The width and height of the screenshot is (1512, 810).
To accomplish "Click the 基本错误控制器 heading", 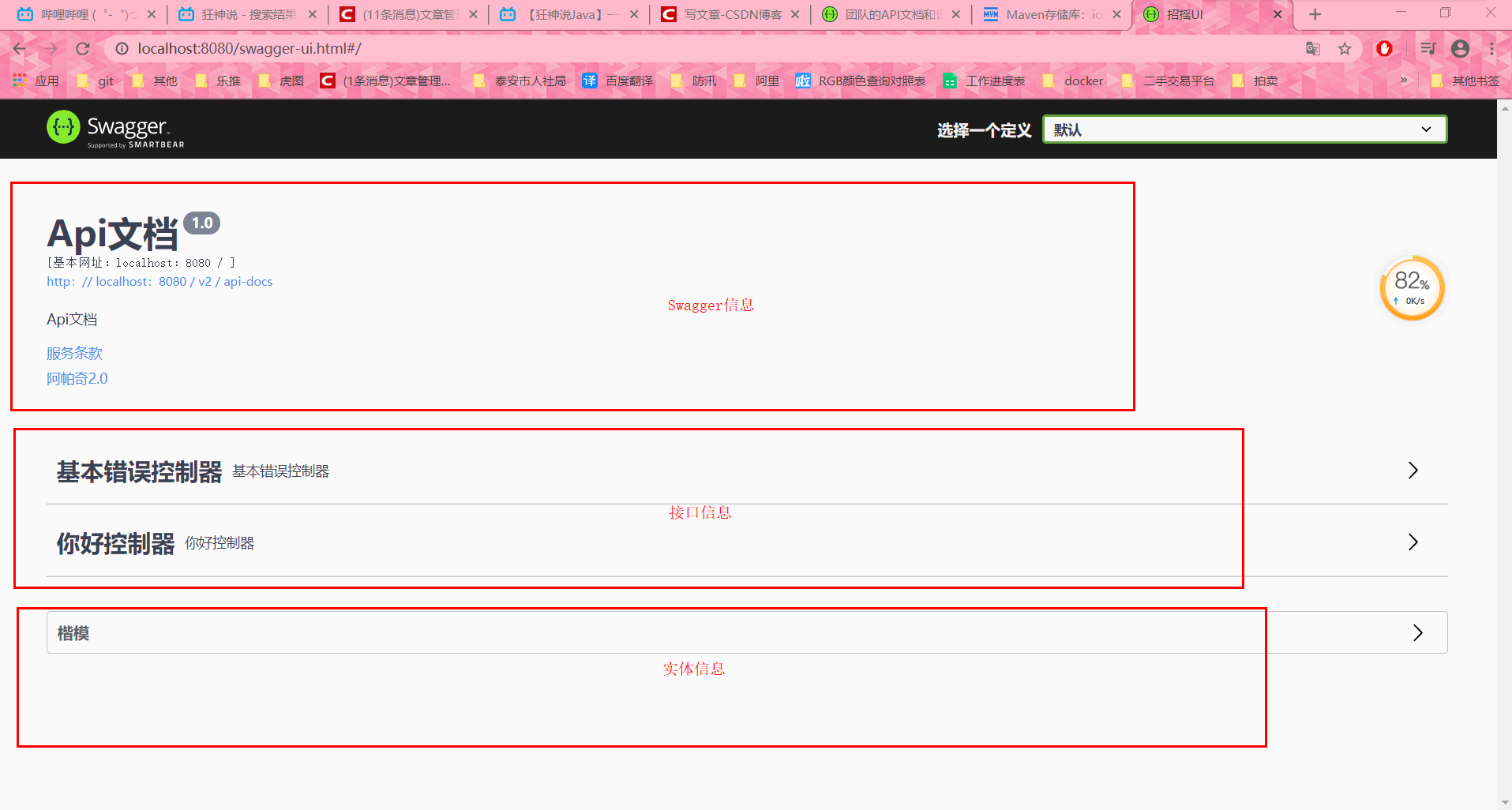I will point(139,471).
